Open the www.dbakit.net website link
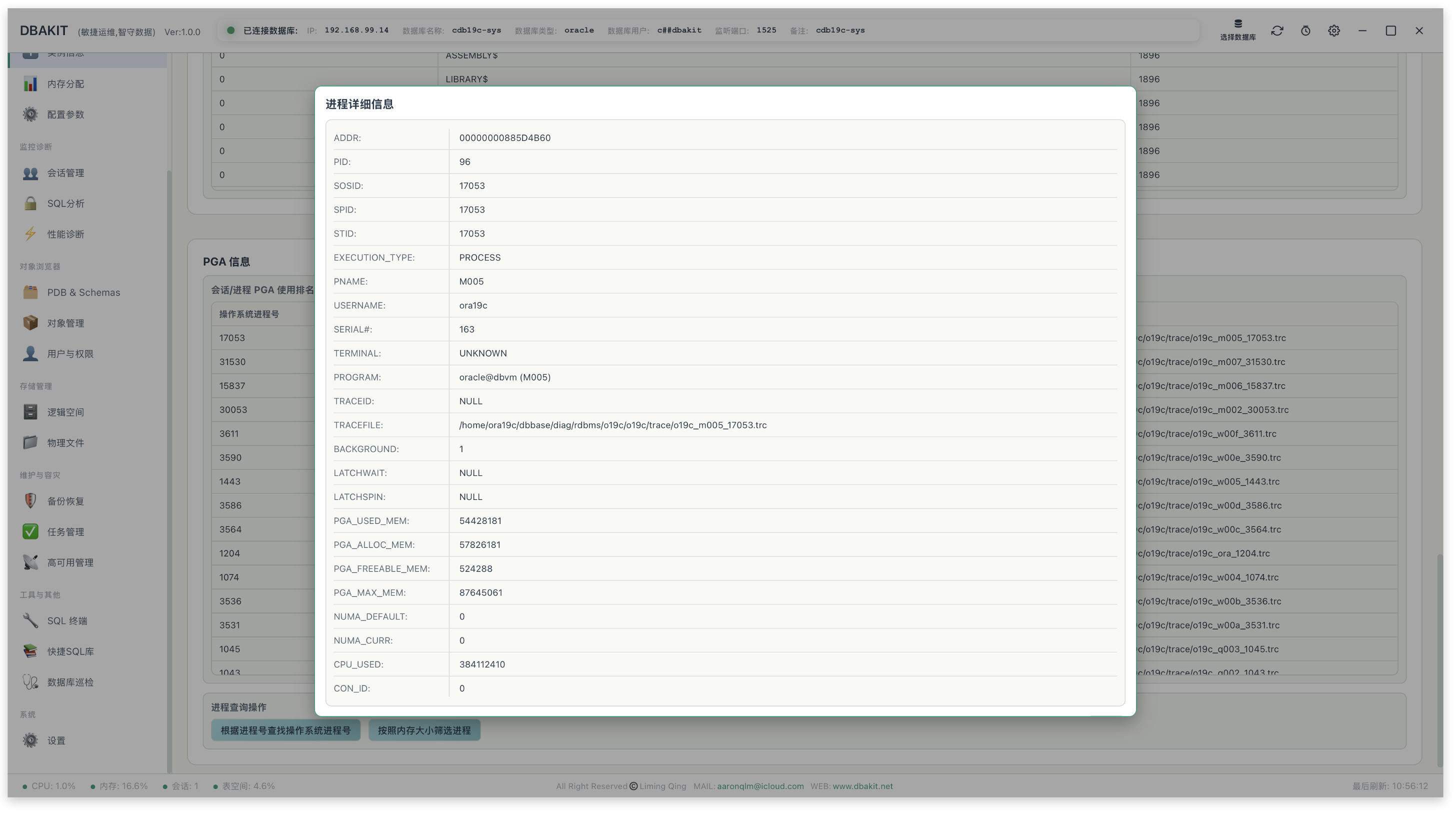This screenshot has height=819, width=1456. tap(862, 786)
